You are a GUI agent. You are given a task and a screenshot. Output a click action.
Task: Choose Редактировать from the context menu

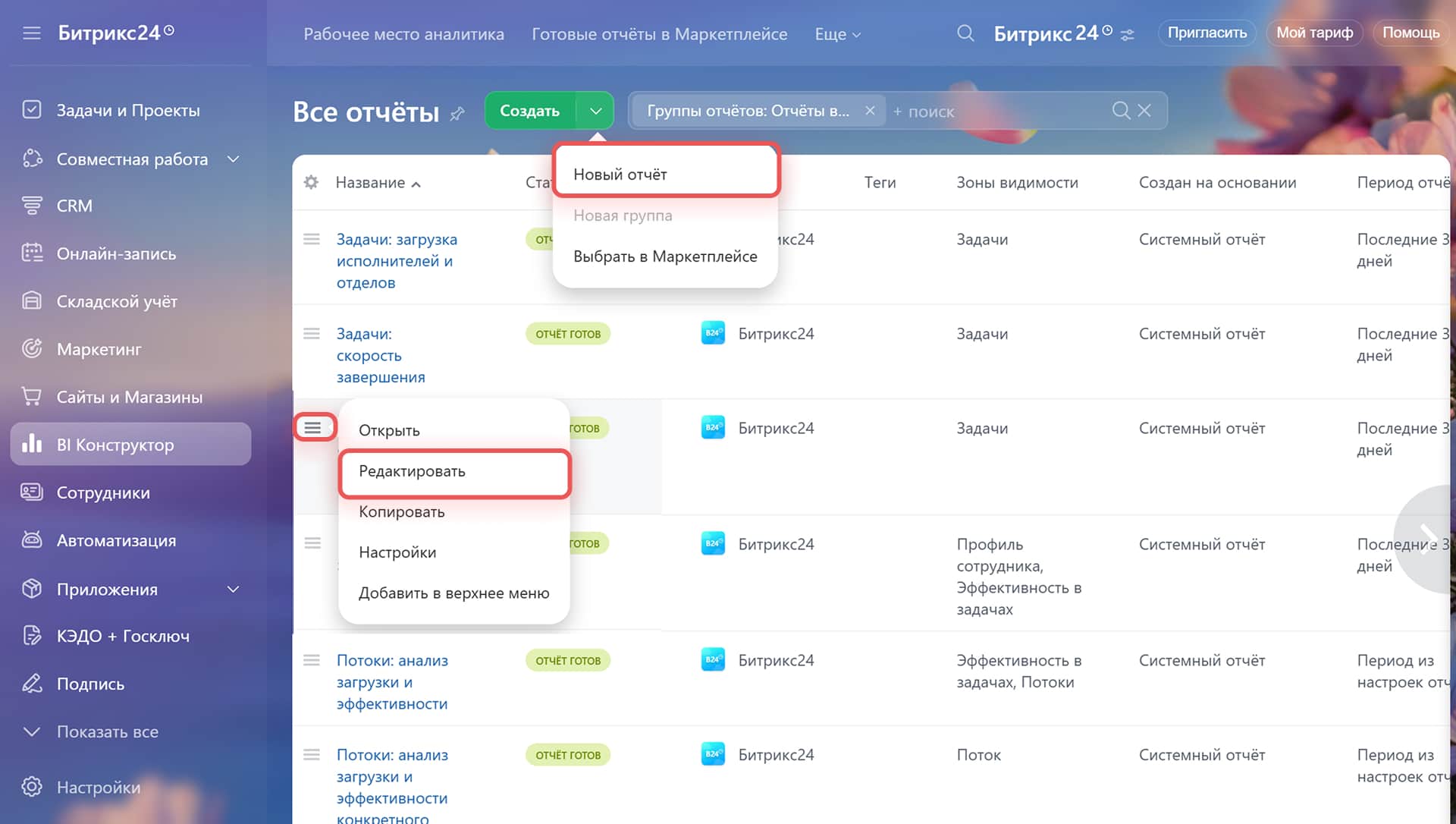click(454, 471)
